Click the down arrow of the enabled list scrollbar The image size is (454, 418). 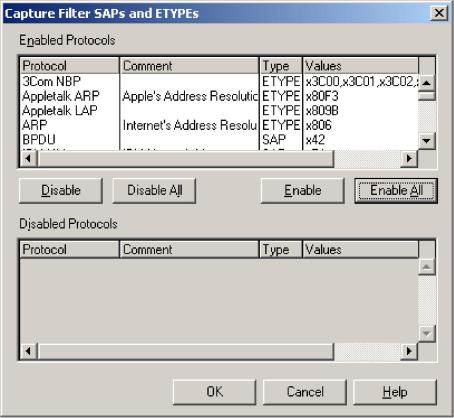click(x=427, y=140)
